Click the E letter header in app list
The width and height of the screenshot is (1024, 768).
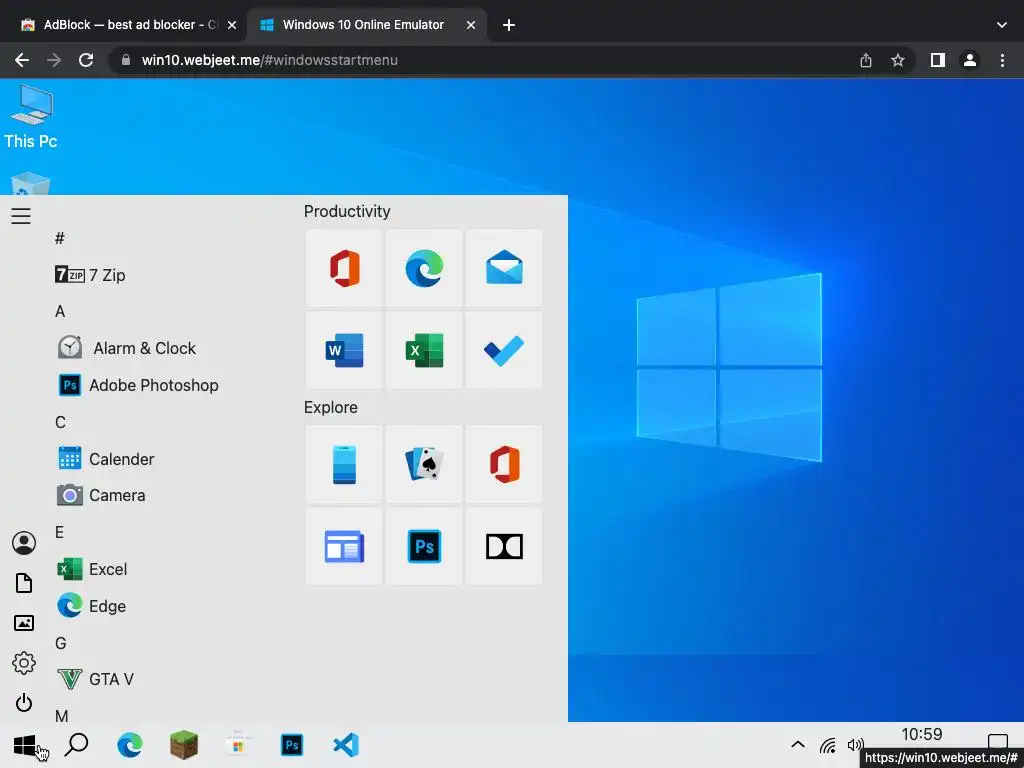click(59, 533)
